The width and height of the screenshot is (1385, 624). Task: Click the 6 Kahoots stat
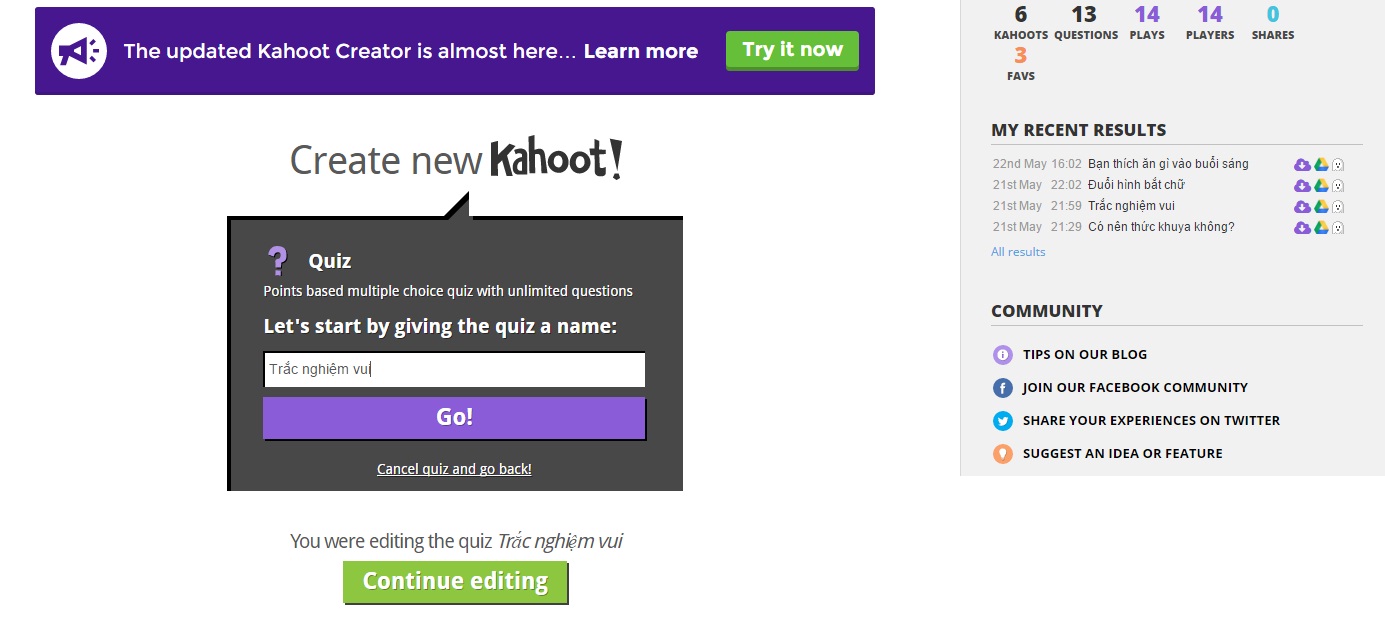[x=1021, y=23]
